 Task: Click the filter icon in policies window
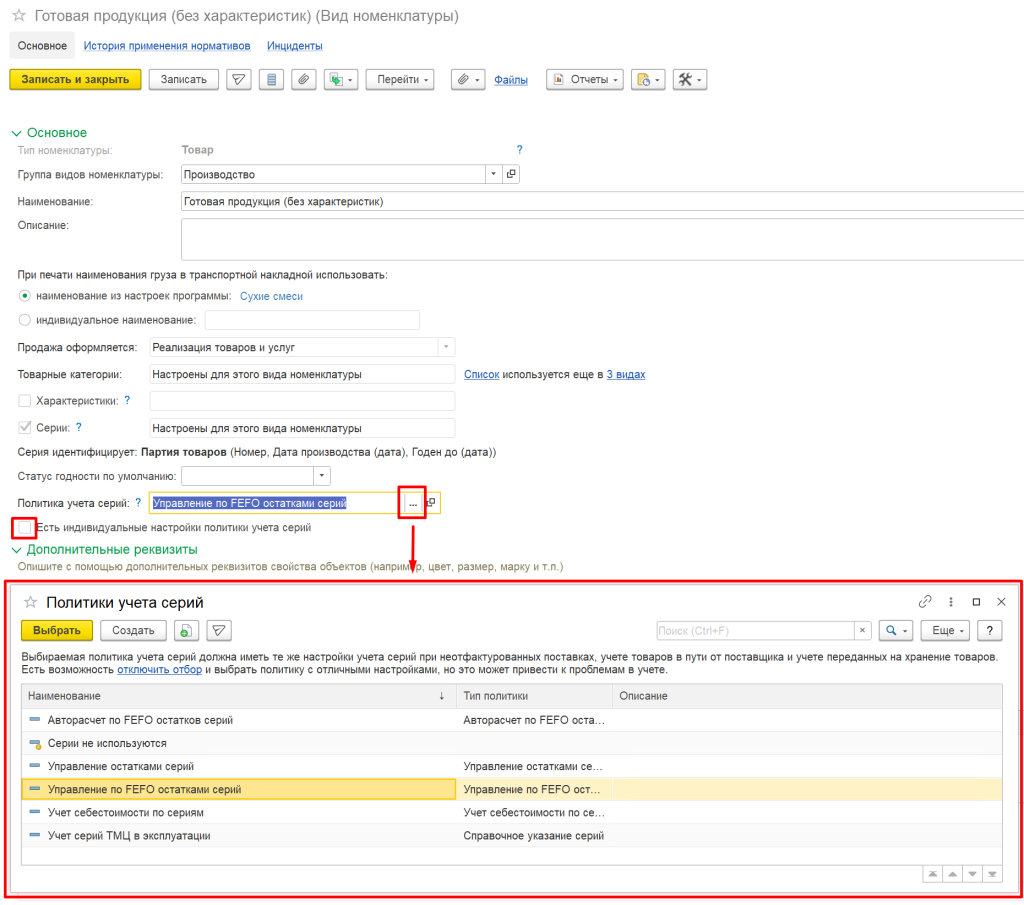tap(219, 631)
